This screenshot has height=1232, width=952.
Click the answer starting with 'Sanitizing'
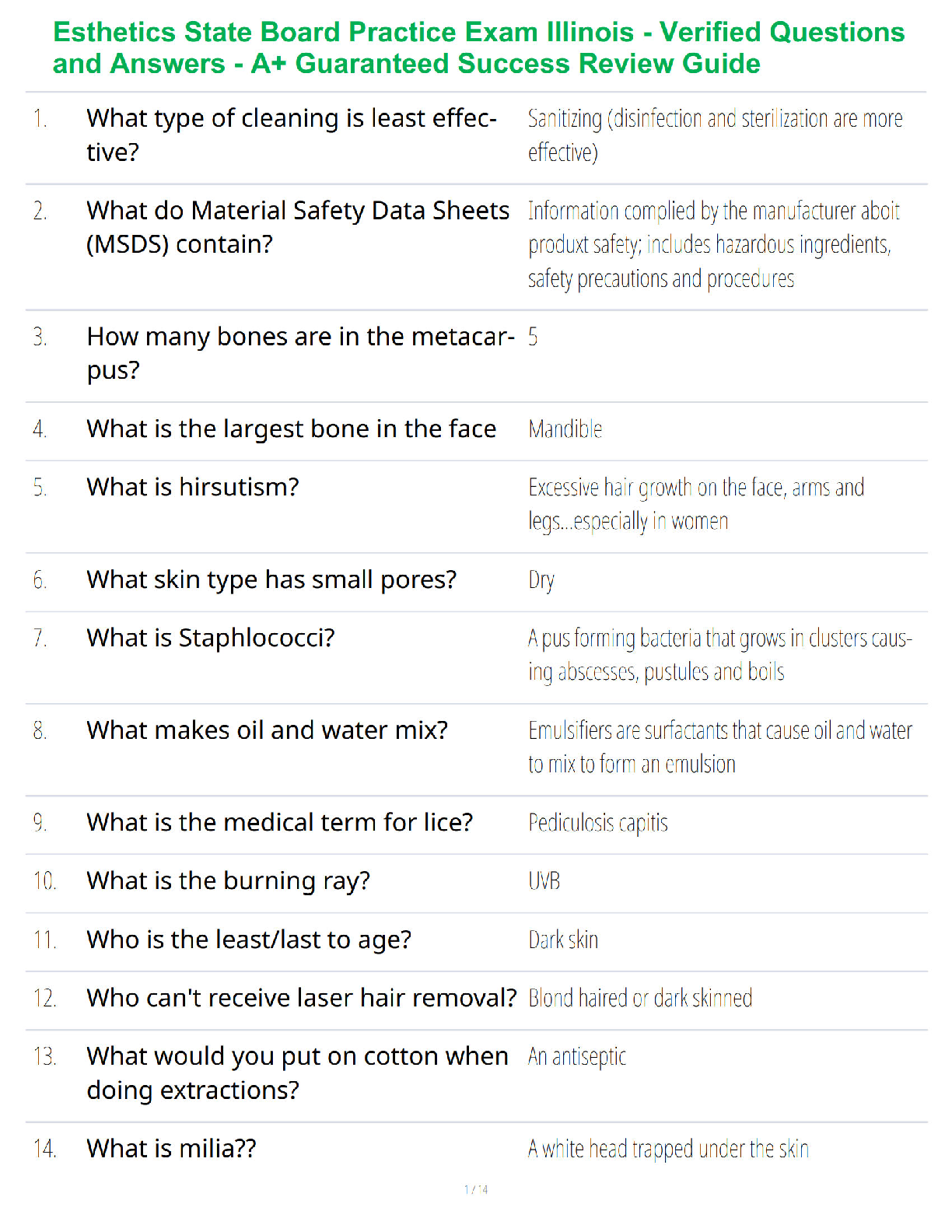(716, 135)
